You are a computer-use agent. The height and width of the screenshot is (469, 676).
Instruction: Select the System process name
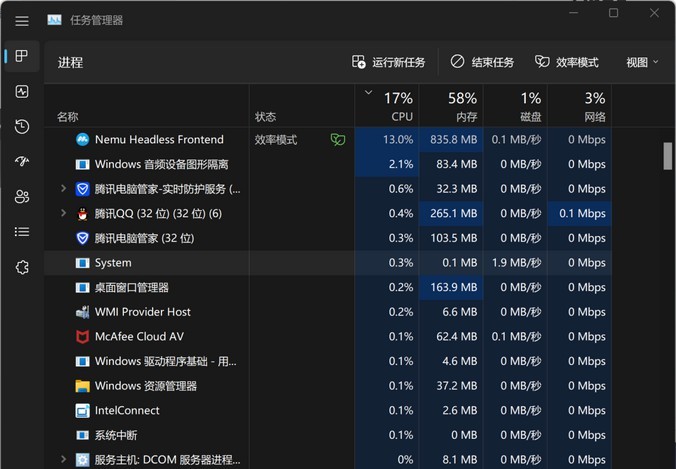click(113, 263)
